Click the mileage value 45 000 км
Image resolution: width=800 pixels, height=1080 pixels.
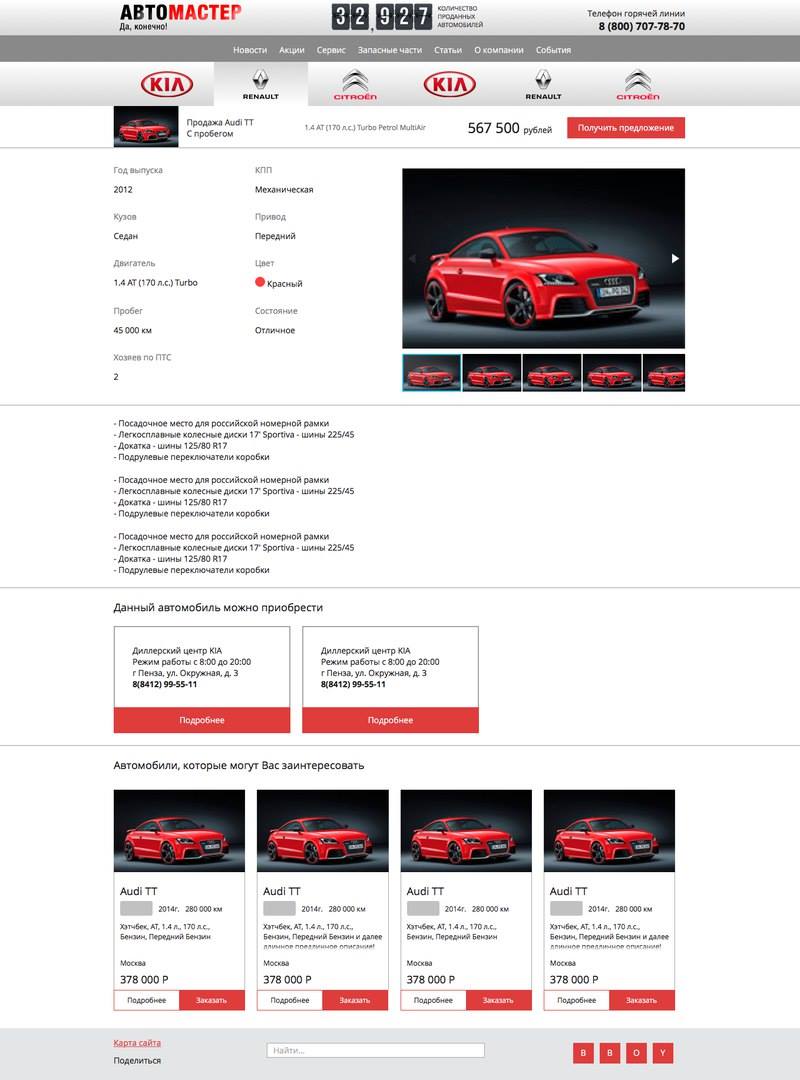click(x=132, y=330)
